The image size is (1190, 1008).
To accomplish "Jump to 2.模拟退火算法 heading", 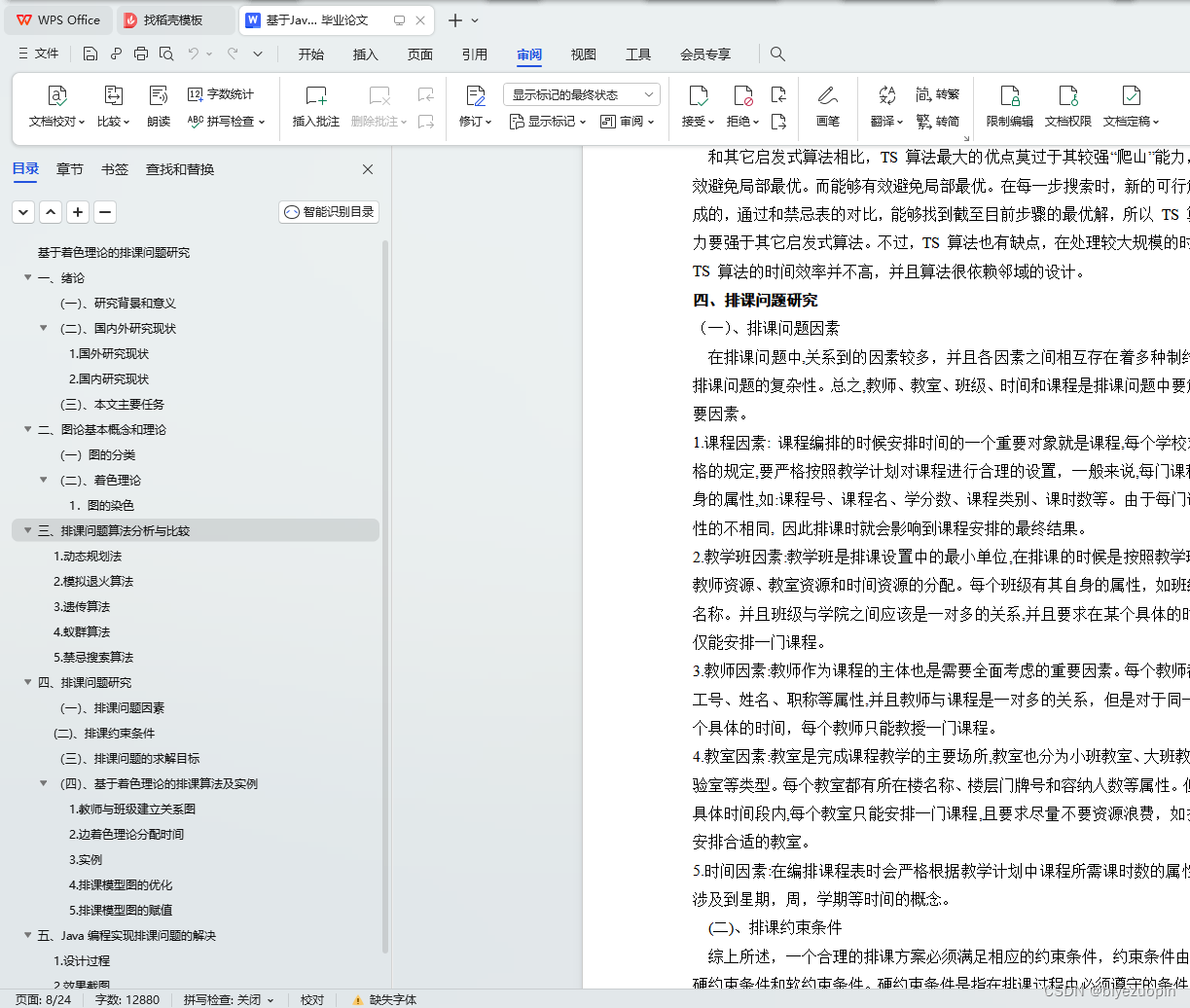I will point(93,581).
